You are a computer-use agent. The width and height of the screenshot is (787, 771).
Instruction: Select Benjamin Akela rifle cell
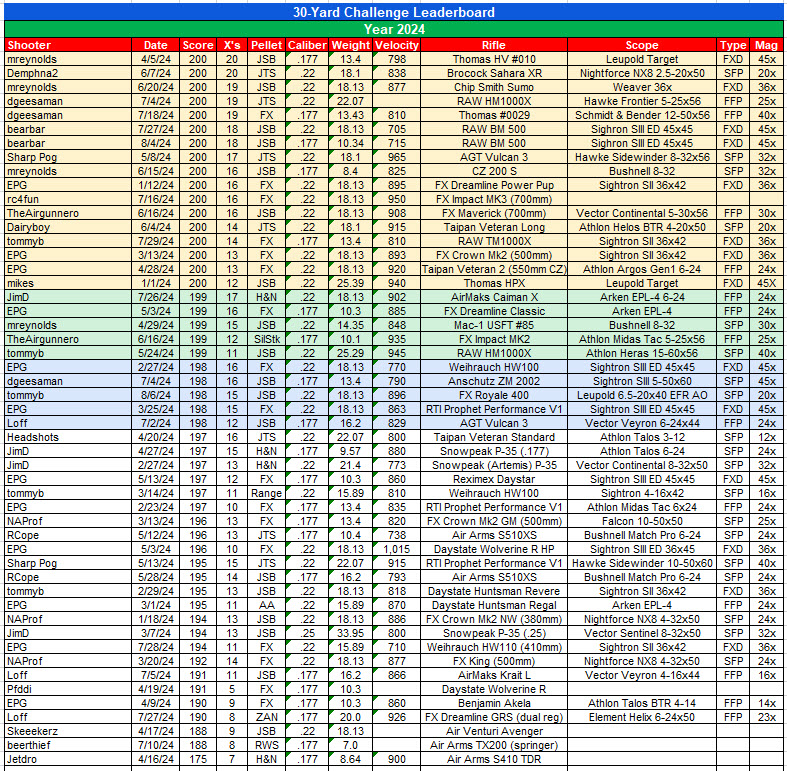tap(494, 703)
